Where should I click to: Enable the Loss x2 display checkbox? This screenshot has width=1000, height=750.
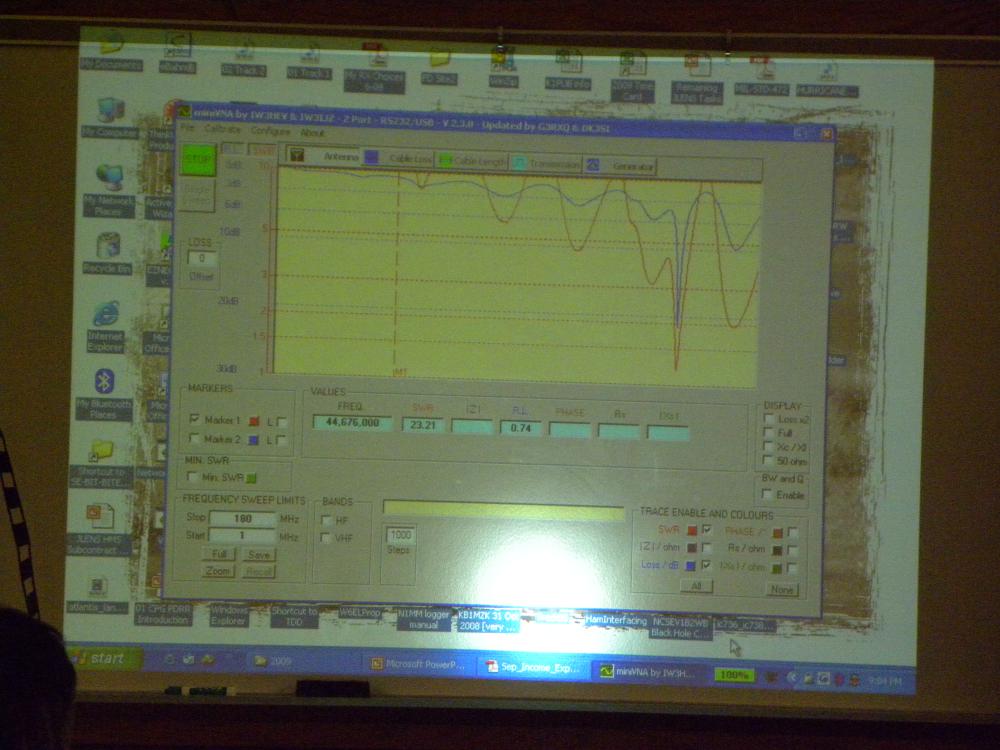coord(769,419)
